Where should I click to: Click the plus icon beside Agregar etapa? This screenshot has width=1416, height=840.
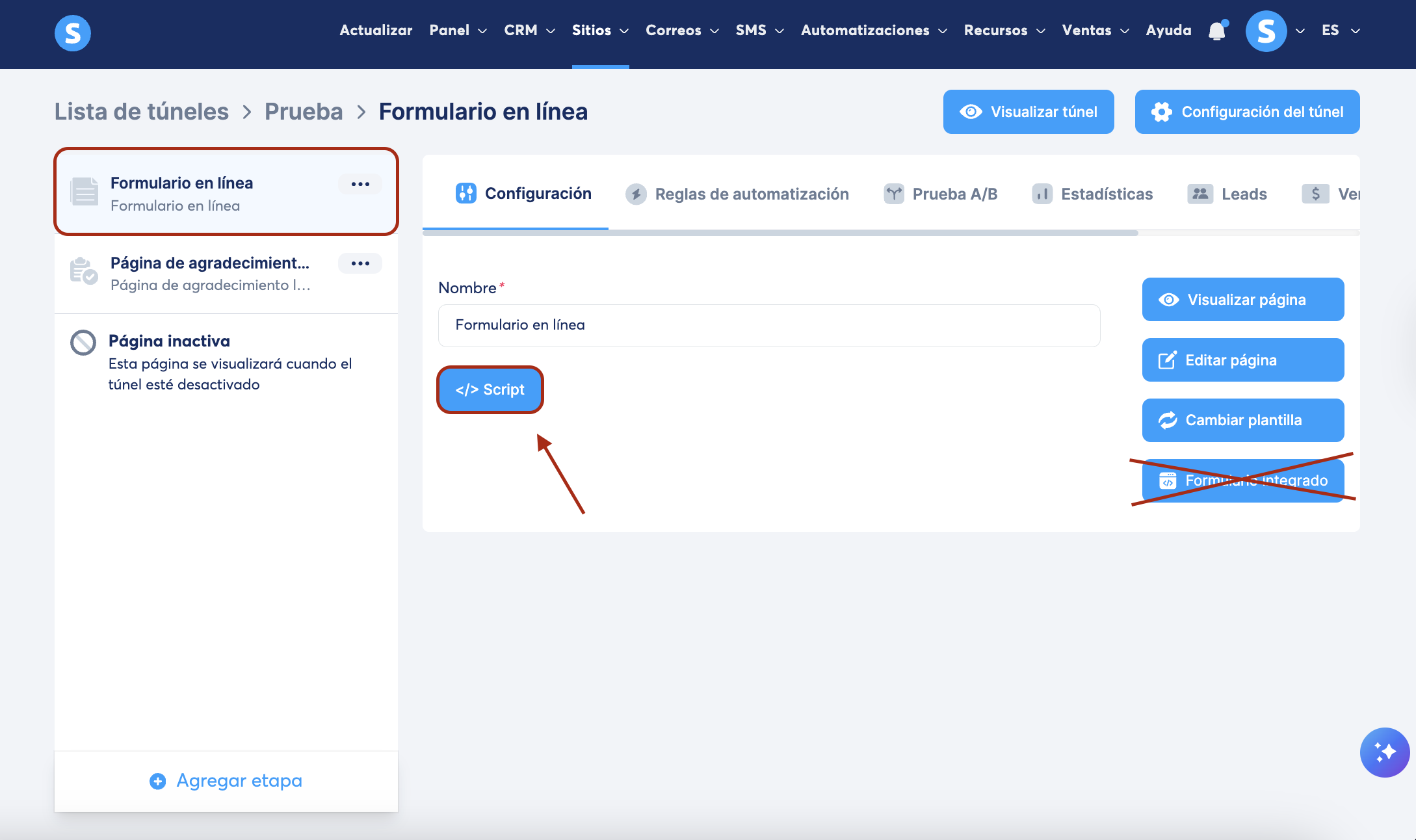click(x=157, y=781)
